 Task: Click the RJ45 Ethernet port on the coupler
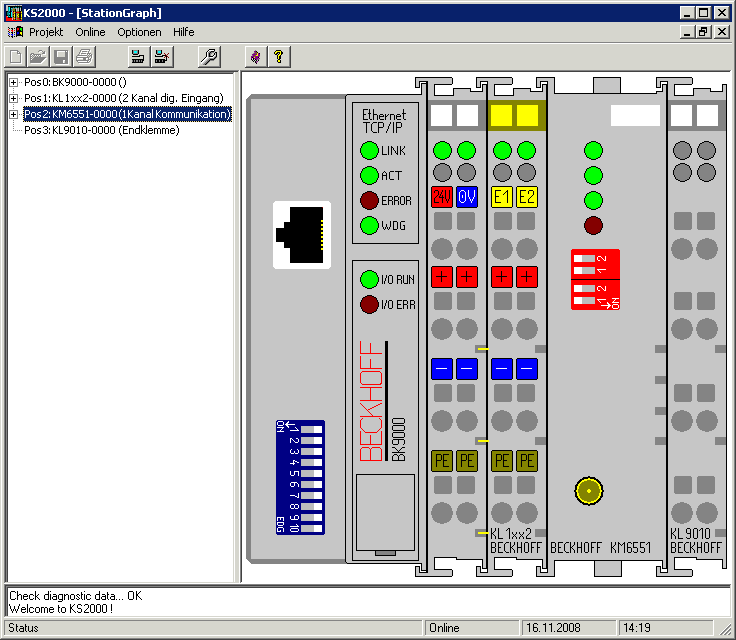click(x=302, y=235)
